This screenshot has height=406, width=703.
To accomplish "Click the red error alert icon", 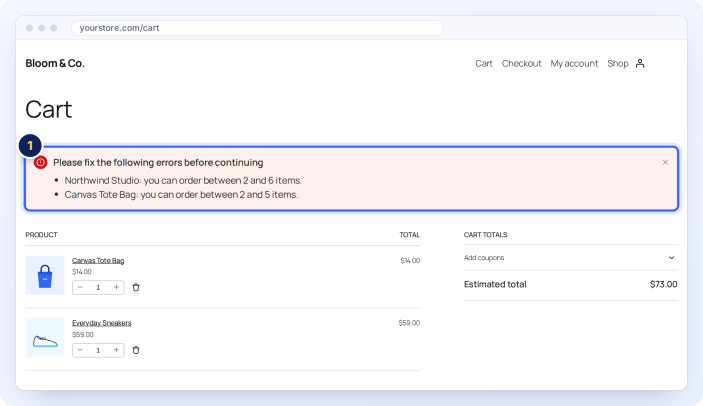I will [40, 162].
